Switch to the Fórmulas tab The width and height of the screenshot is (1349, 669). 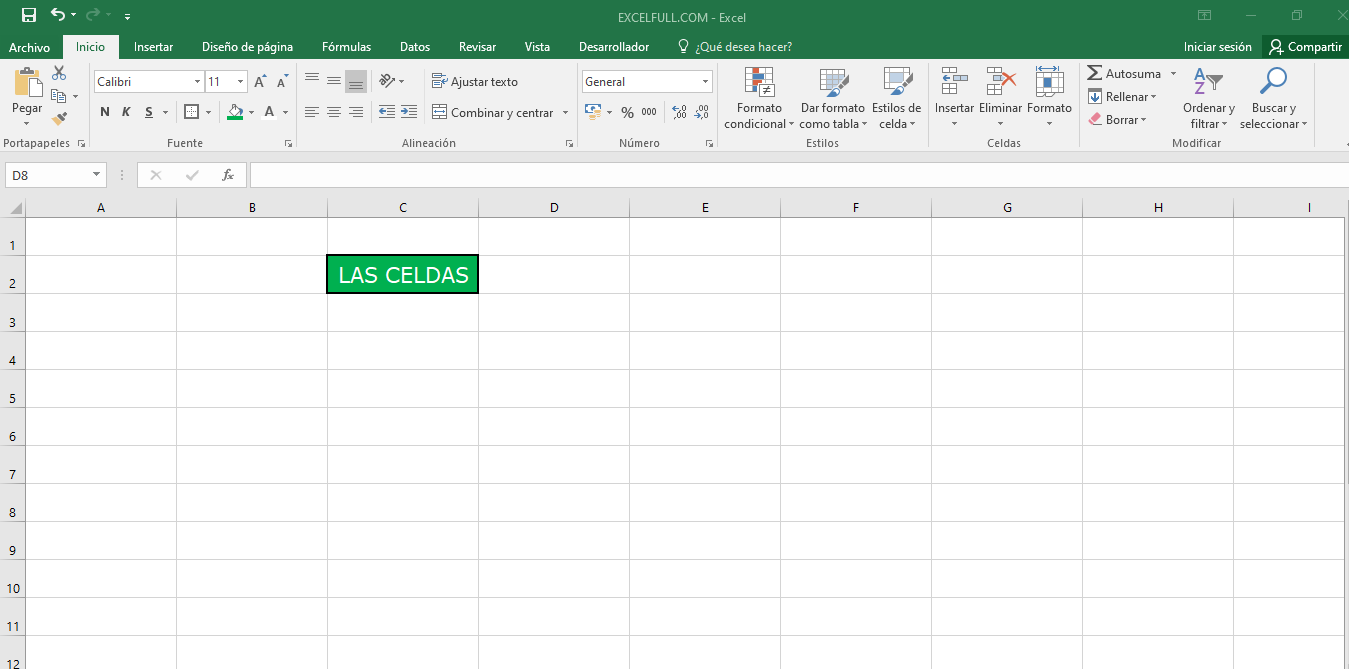click(x=346, y=47)
